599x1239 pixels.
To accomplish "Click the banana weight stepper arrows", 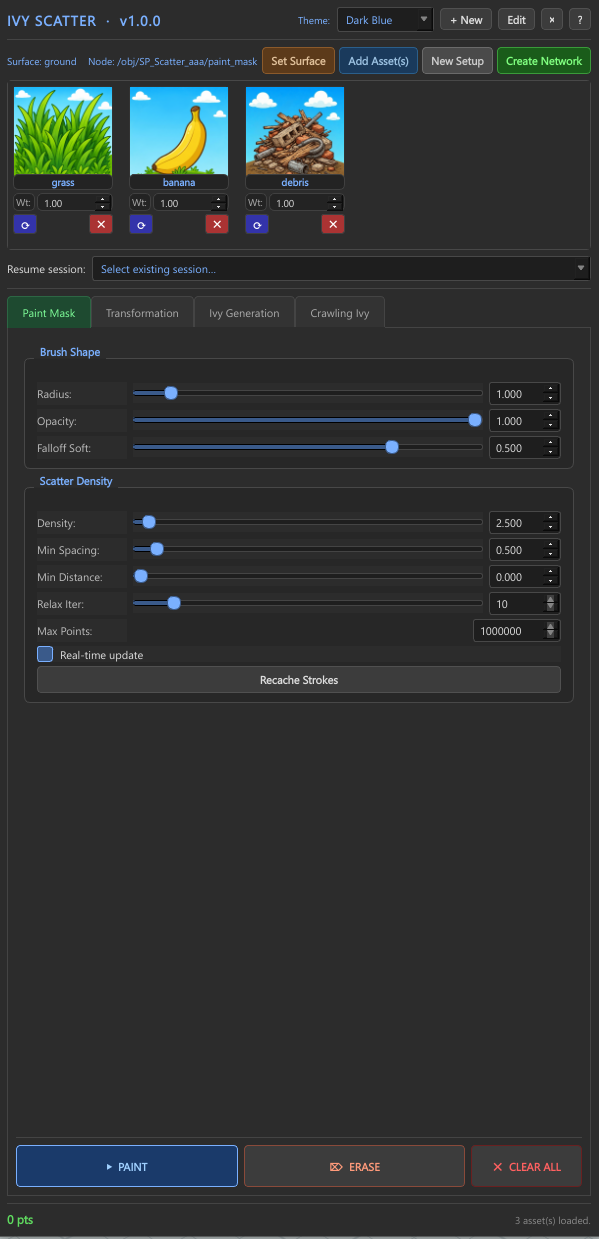I will 218,203.
